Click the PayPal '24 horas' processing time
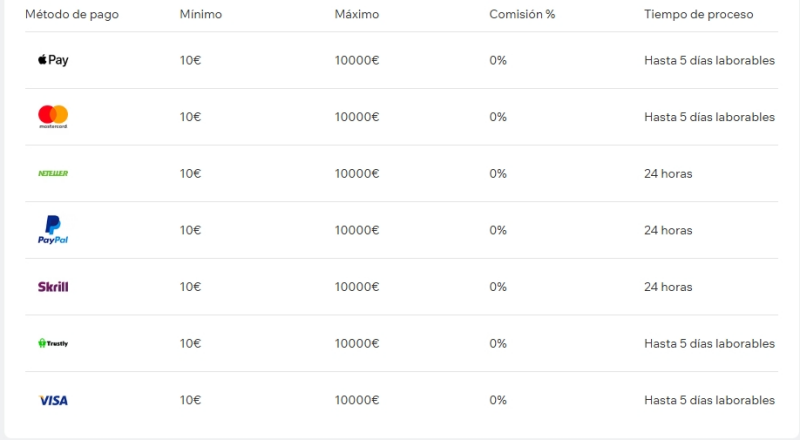 668,230
